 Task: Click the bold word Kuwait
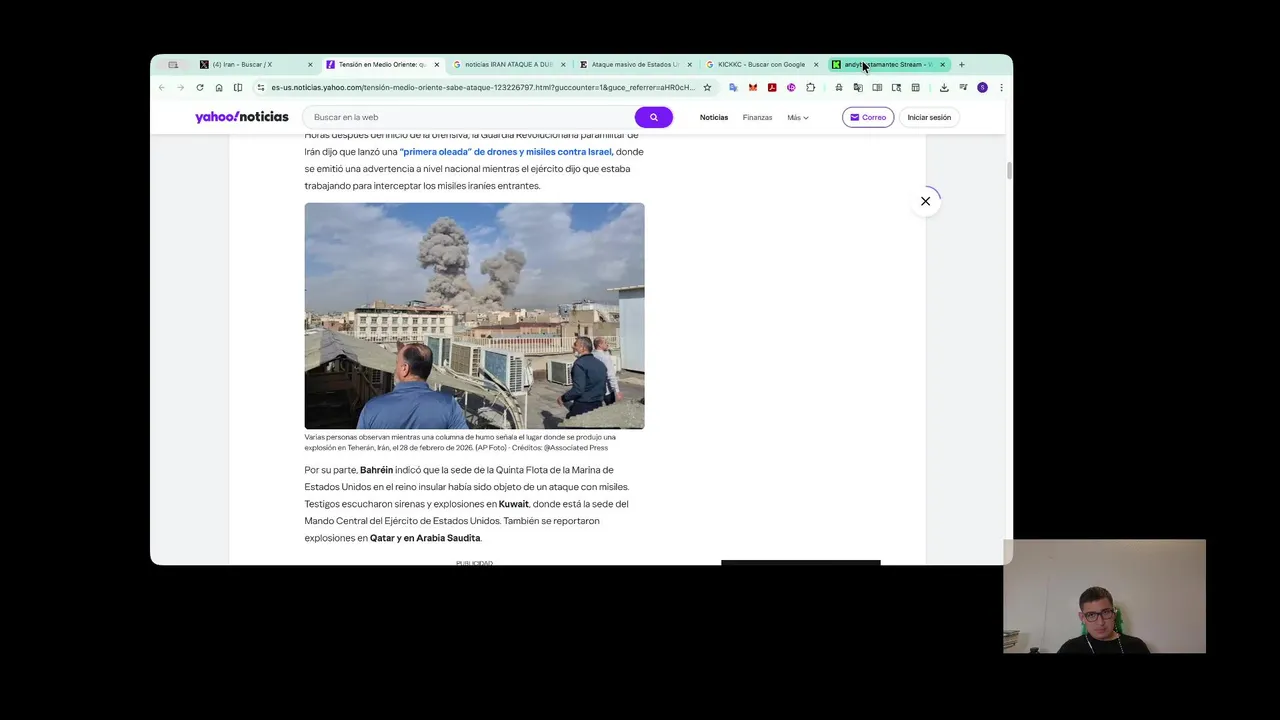click(x=514, y=504)
